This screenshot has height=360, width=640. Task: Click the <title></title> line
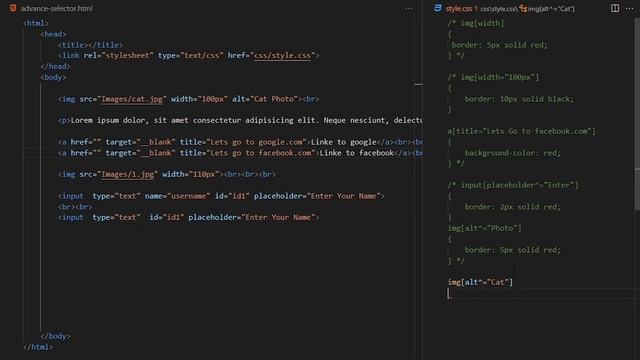90,45
